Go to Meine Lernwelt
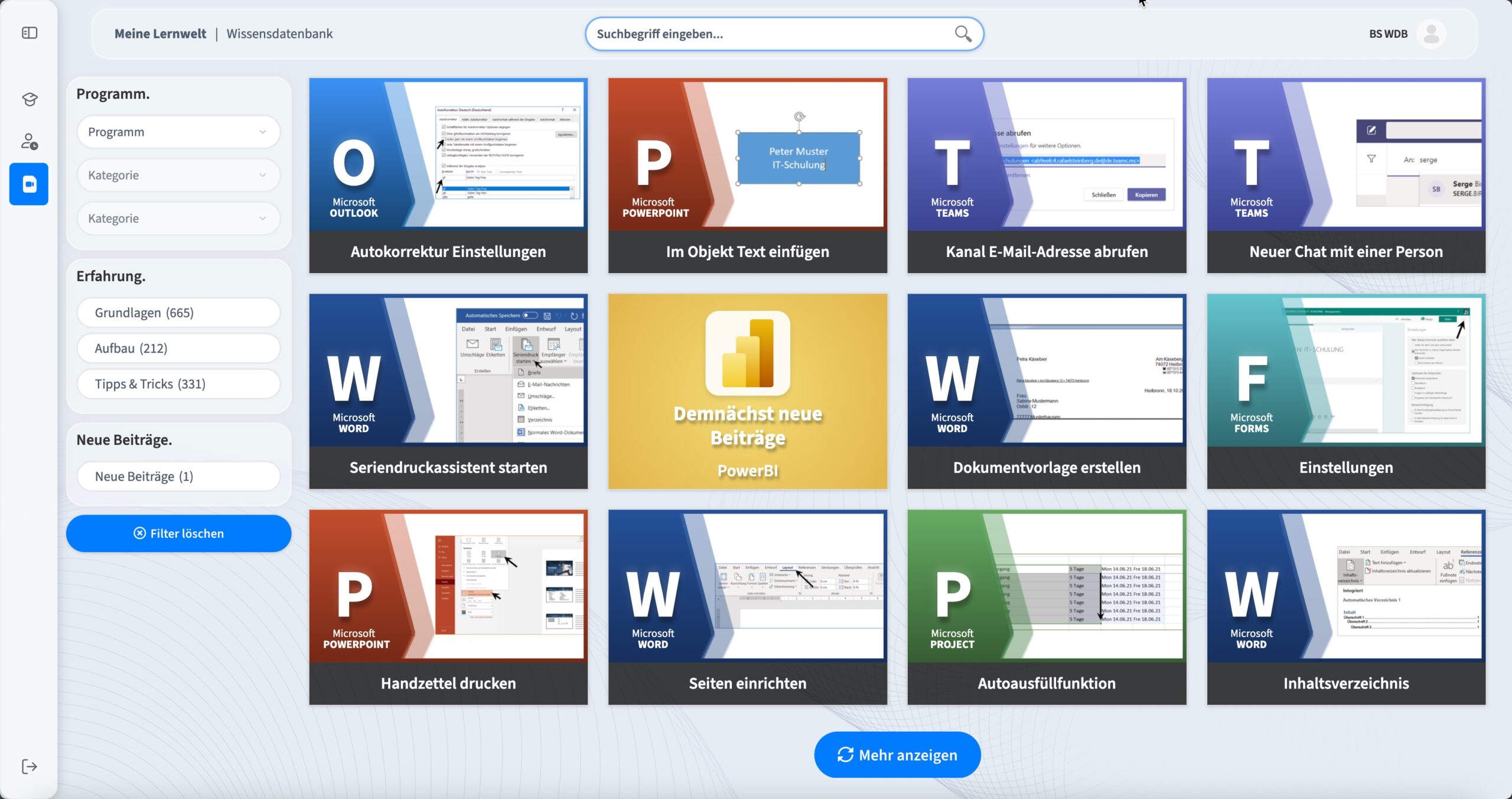The image size is (1512, 799). pyautogui.click(x=160, y=34)
